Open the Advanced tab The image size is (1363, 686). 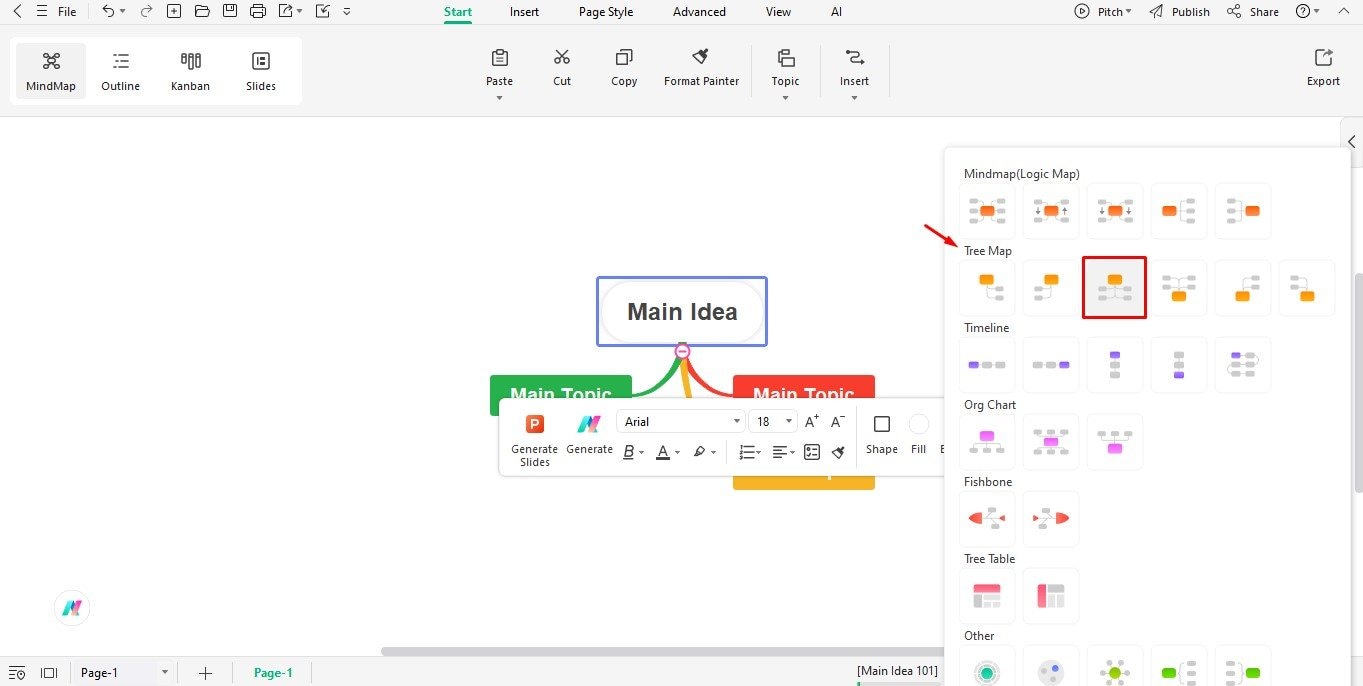699,12
